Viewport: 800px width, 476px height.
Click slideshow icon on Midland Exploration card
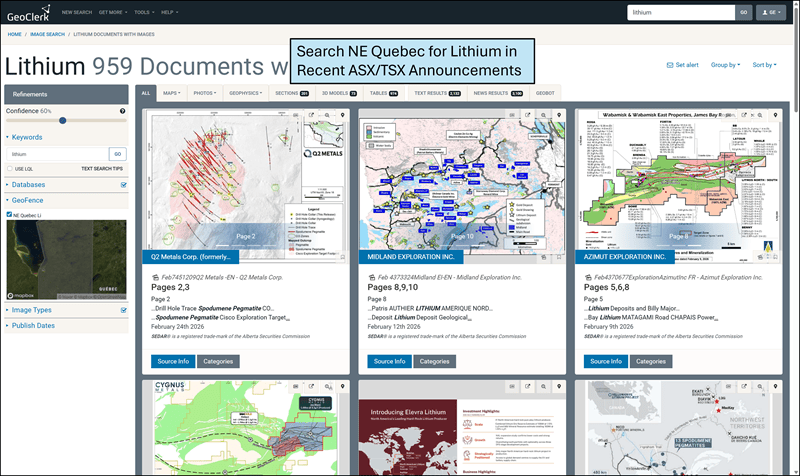click(512, 115)
